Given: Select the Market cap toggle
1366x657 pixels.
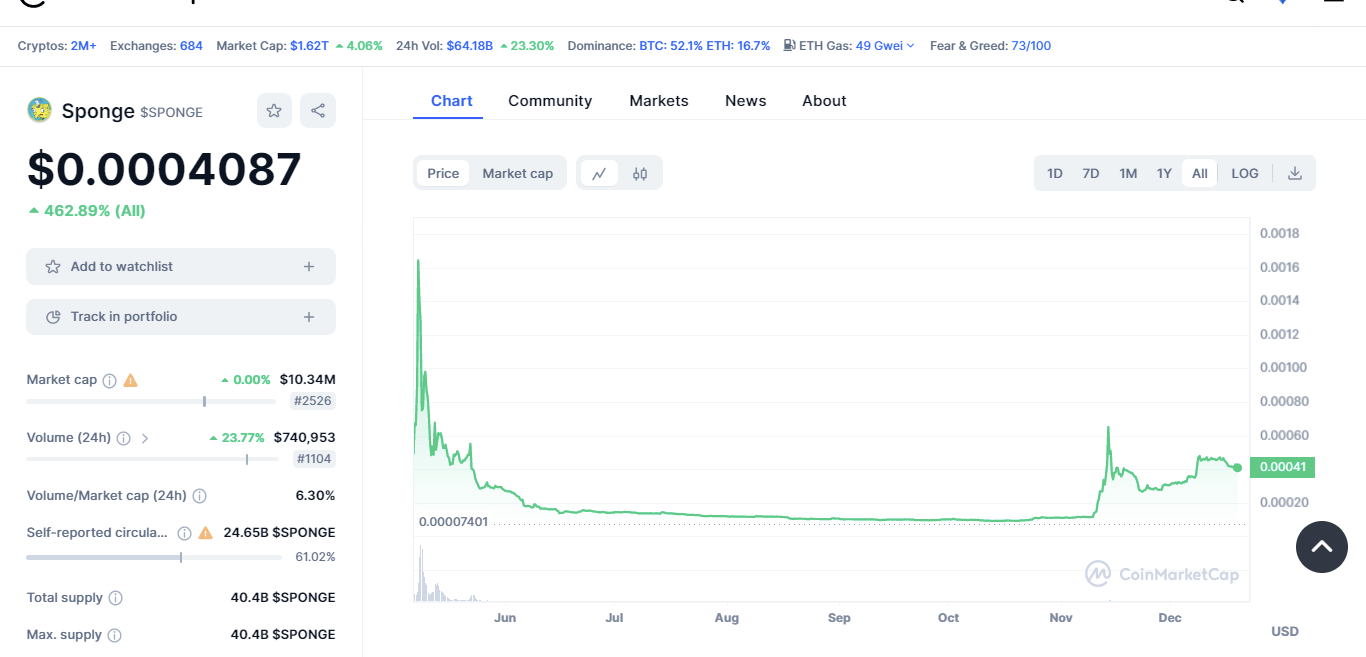Looking at the screenshot, I should (x=518, y=173).
